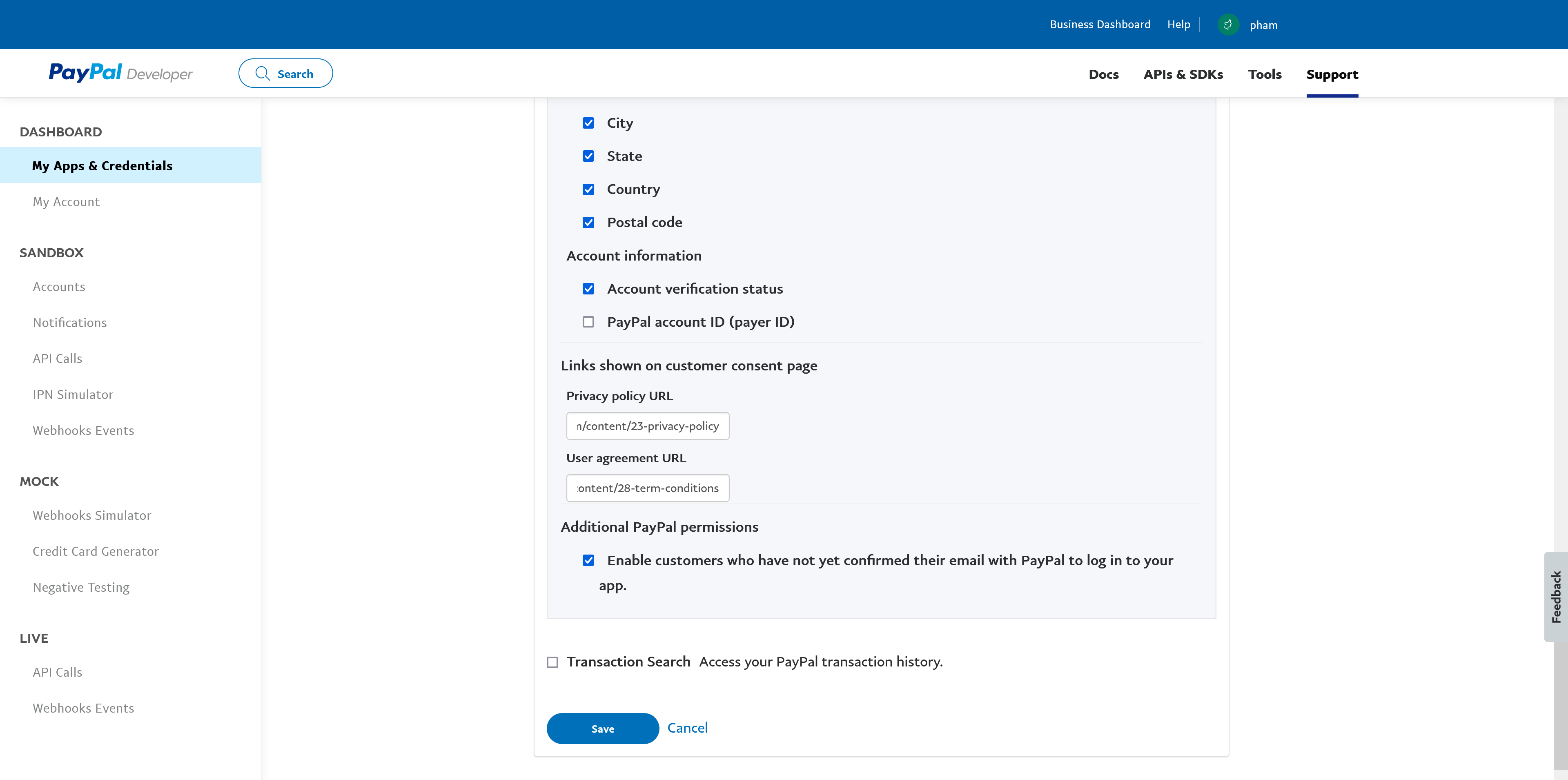Open Live API Calls
The height and width of the screenshot is (780, 1568).
point(57,672)
